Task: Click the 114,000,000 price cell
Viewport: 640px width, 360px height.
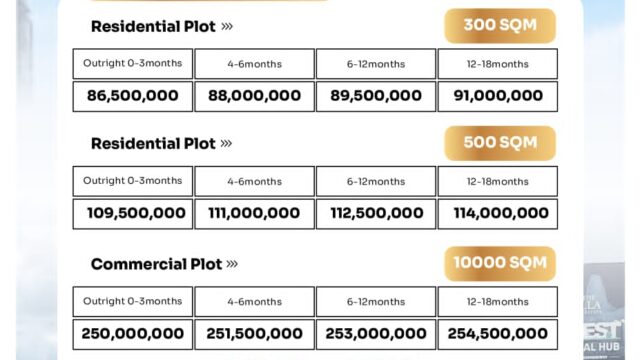Action: [498, 214]
